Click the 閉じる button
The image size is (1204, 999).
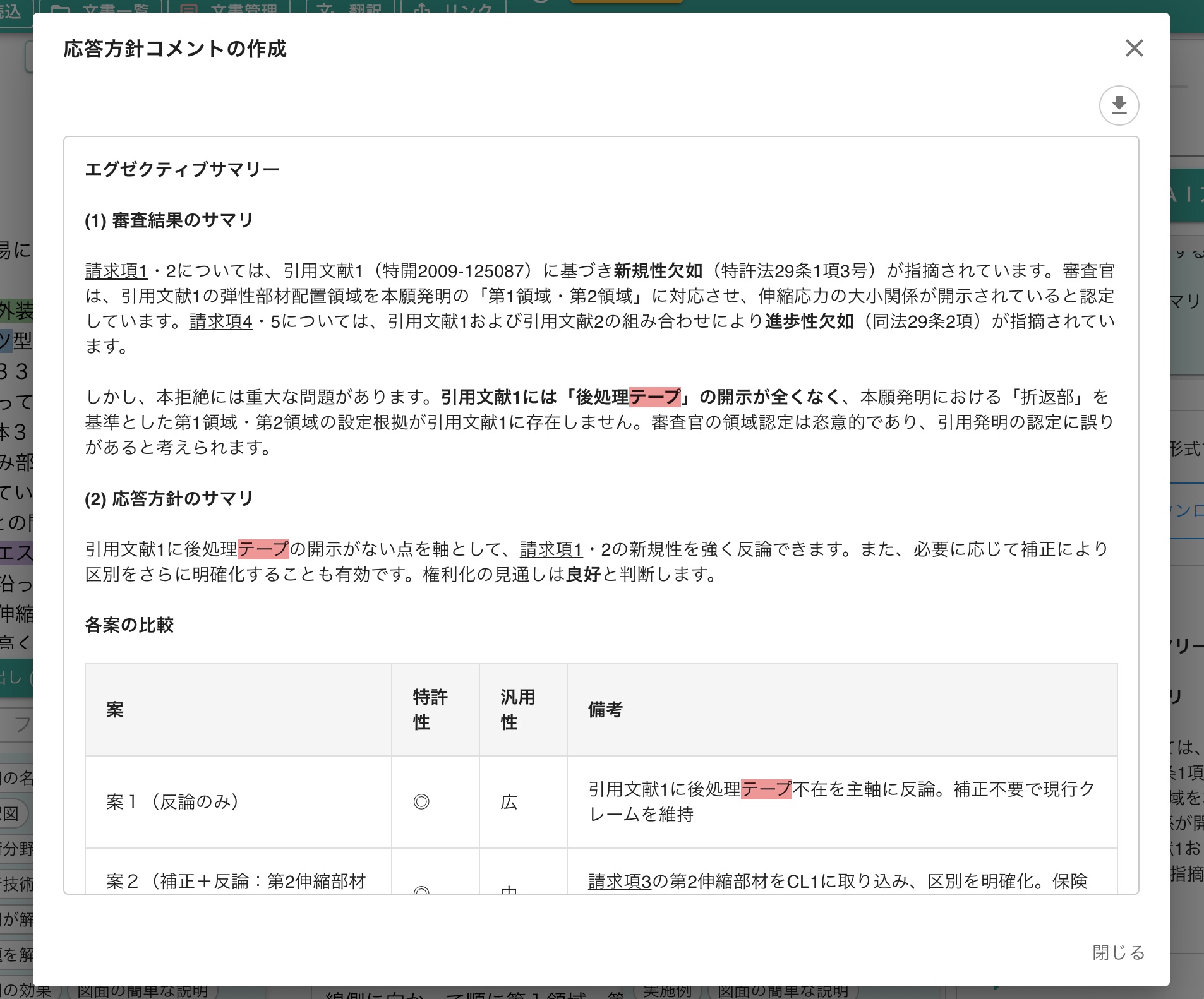1119,952
